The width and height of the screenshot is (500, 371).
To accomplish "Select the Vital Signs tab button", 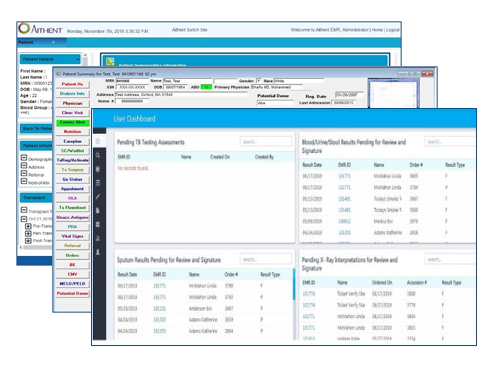I will coord(72,236).
